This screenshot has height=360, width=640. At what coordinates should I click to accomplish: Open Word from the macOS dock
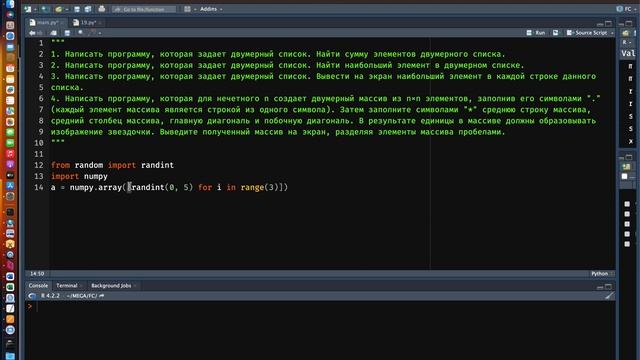point(10,276)
